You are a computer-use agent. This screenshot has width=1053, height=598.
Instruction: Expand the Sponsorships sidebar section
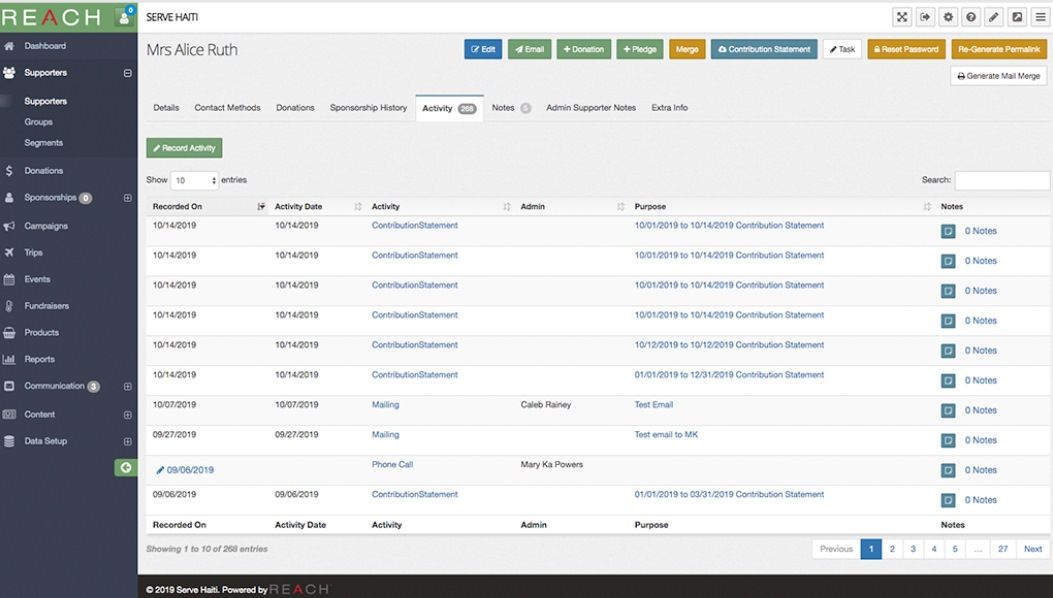(x=128, y=198)
